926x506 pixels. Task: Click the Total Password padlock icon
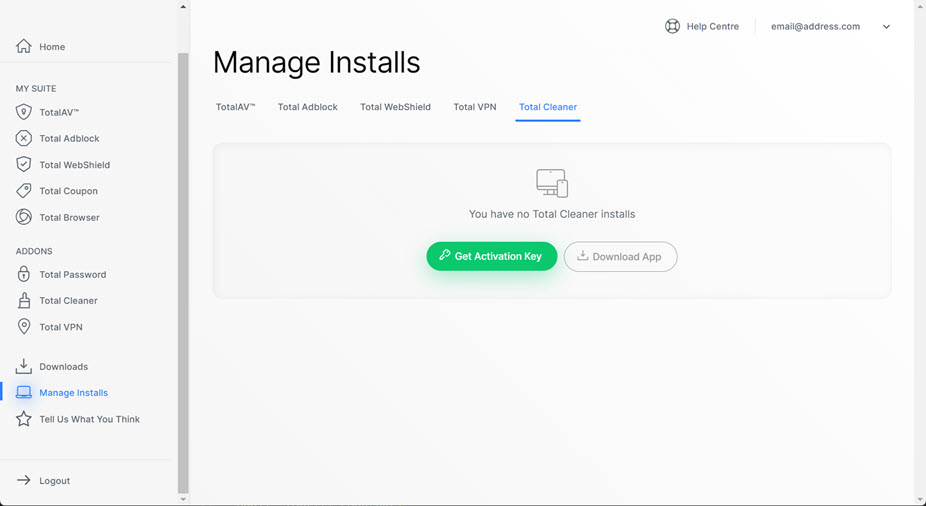pos(24,274)
